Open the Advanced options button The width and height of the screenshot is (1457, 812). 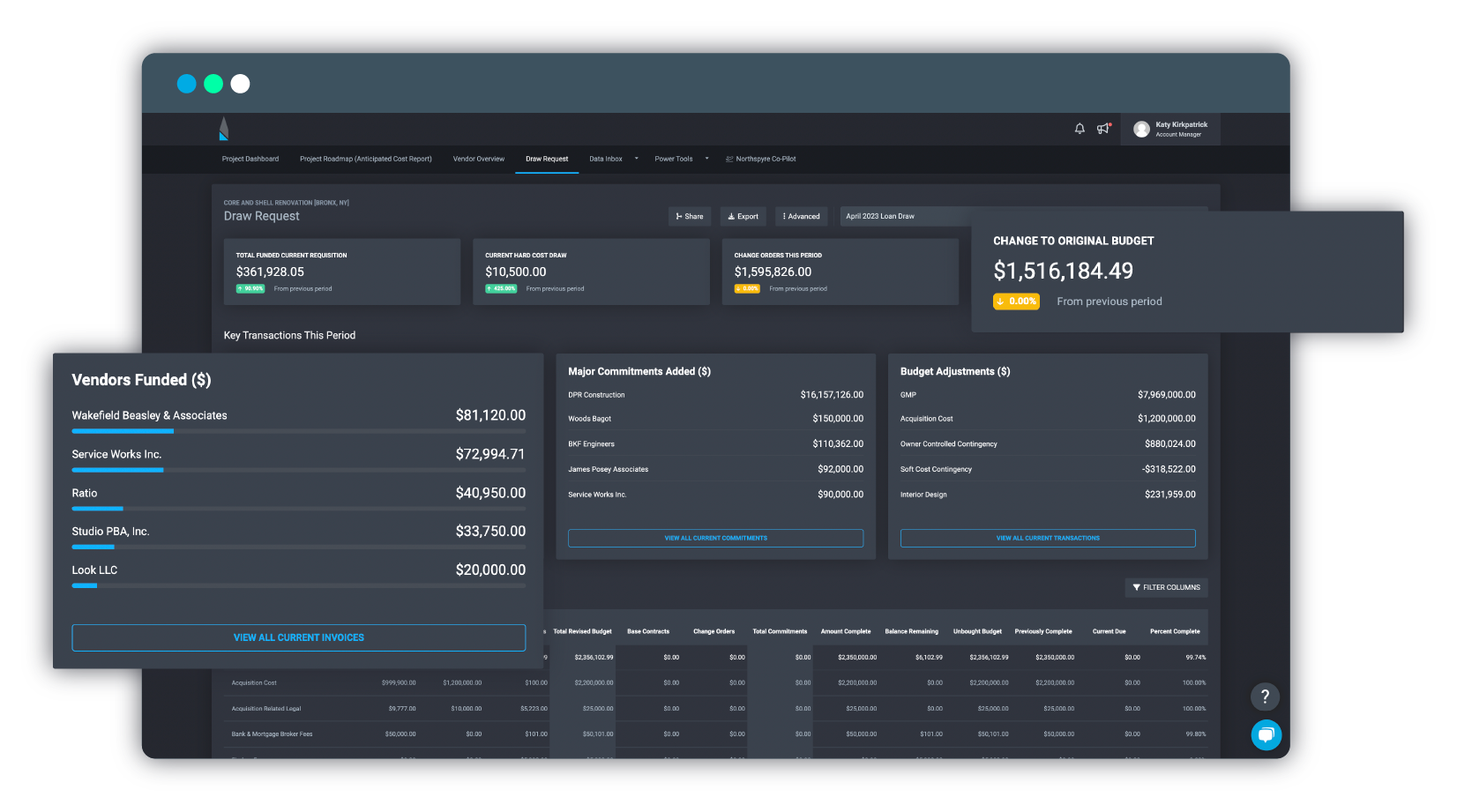(801, 216)
